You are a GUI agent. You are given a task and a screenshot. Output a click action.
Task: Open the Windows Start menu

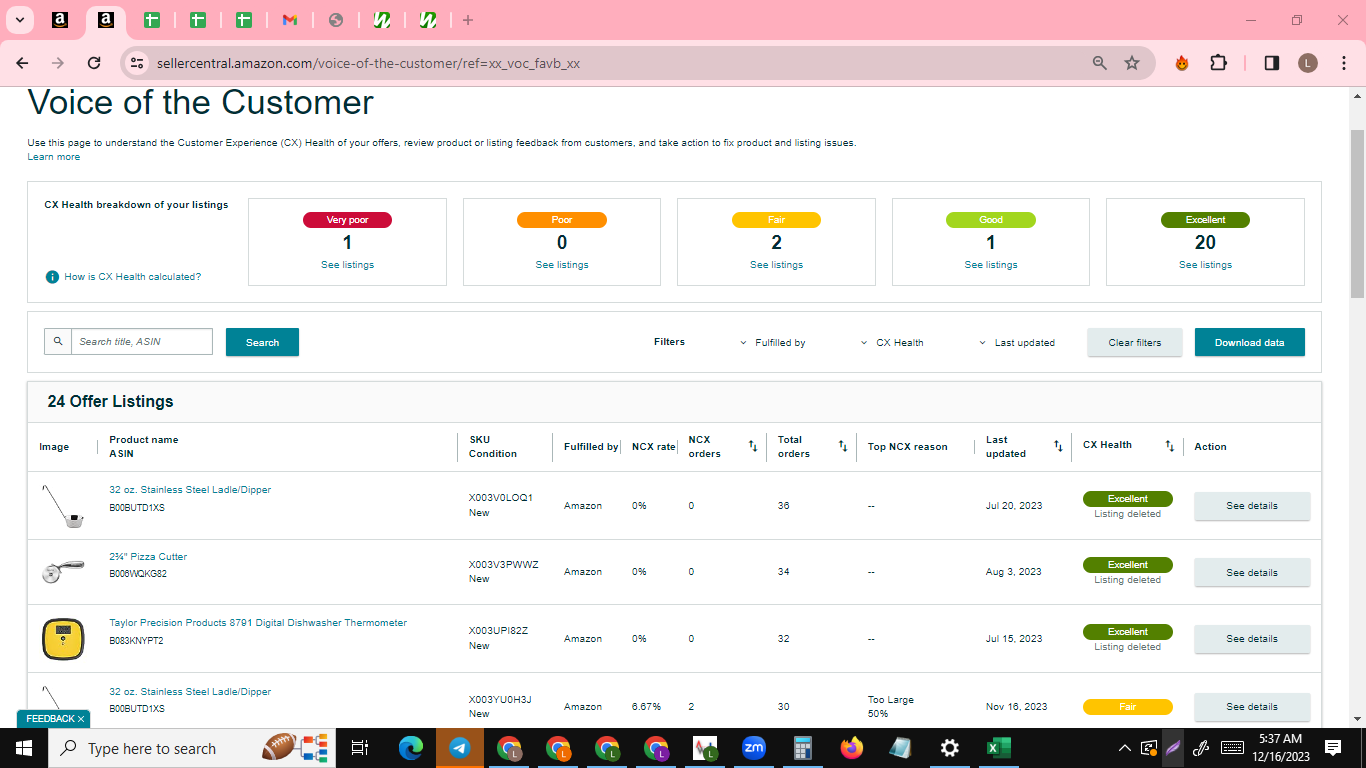tap(24, 748)
